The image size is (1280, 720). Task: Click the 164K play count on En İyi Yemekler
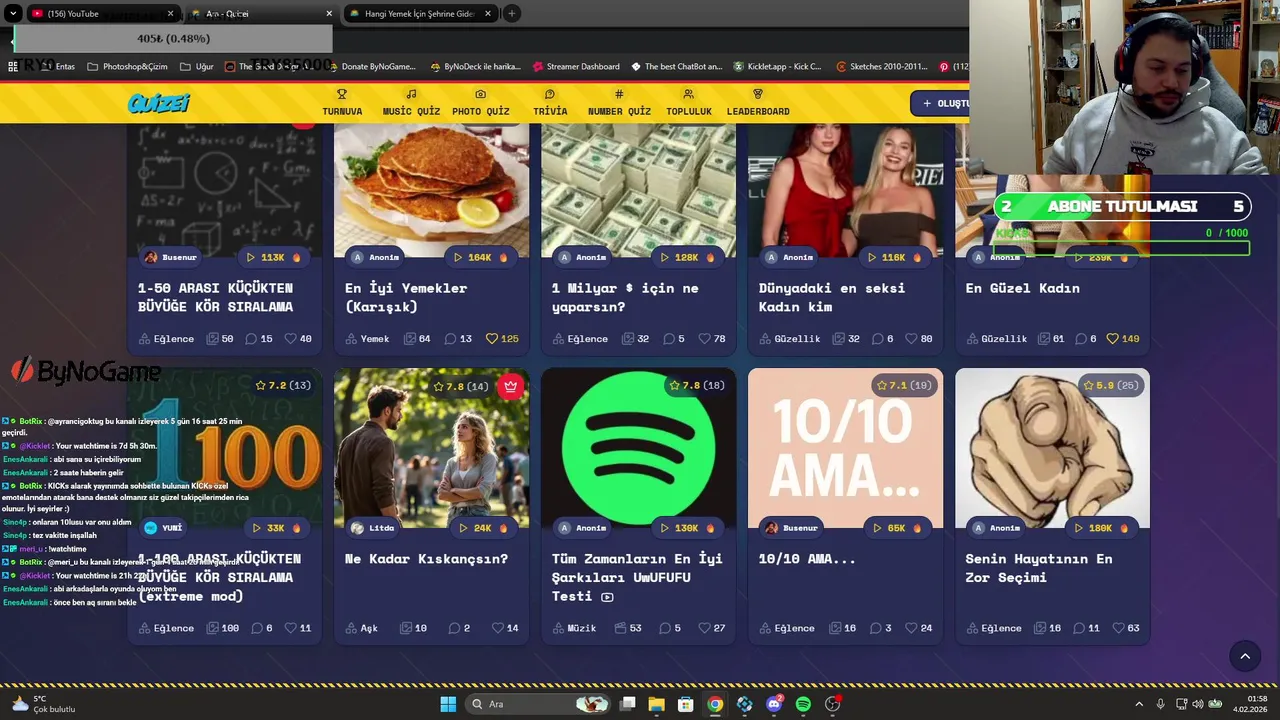point(481,257)
